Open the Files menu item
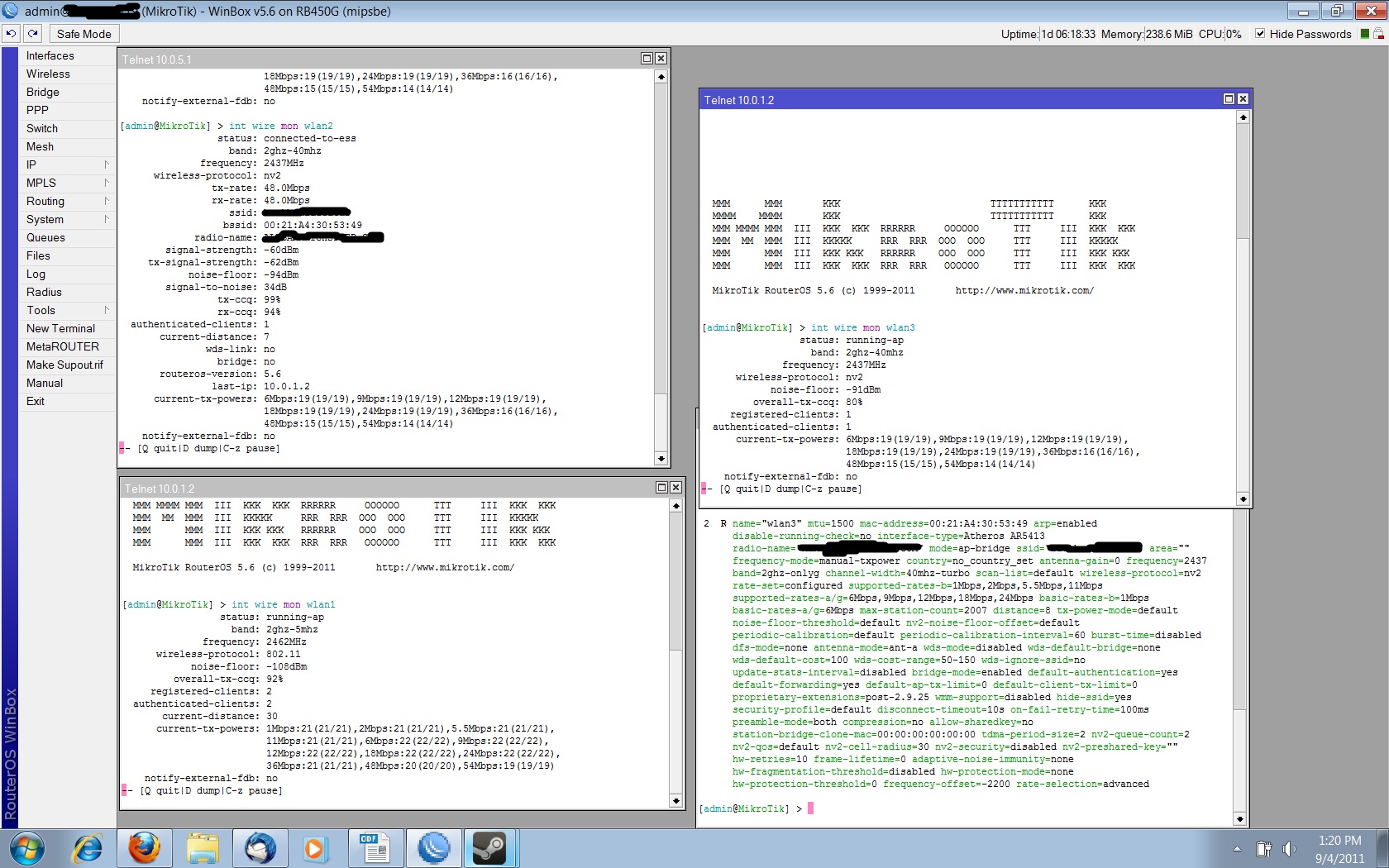The image size is (1389, 868). click(x=38, y=255)
